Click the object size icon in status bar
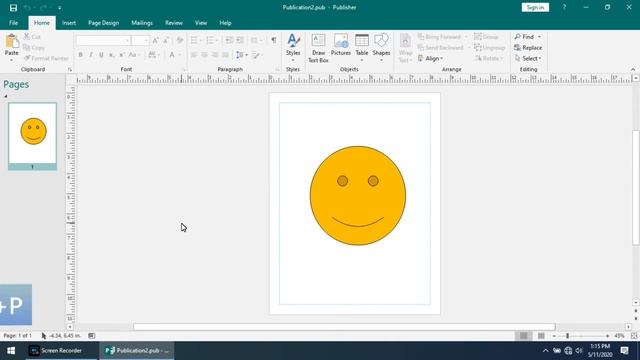This screenshot has height=360, width=640. [91, 336]
